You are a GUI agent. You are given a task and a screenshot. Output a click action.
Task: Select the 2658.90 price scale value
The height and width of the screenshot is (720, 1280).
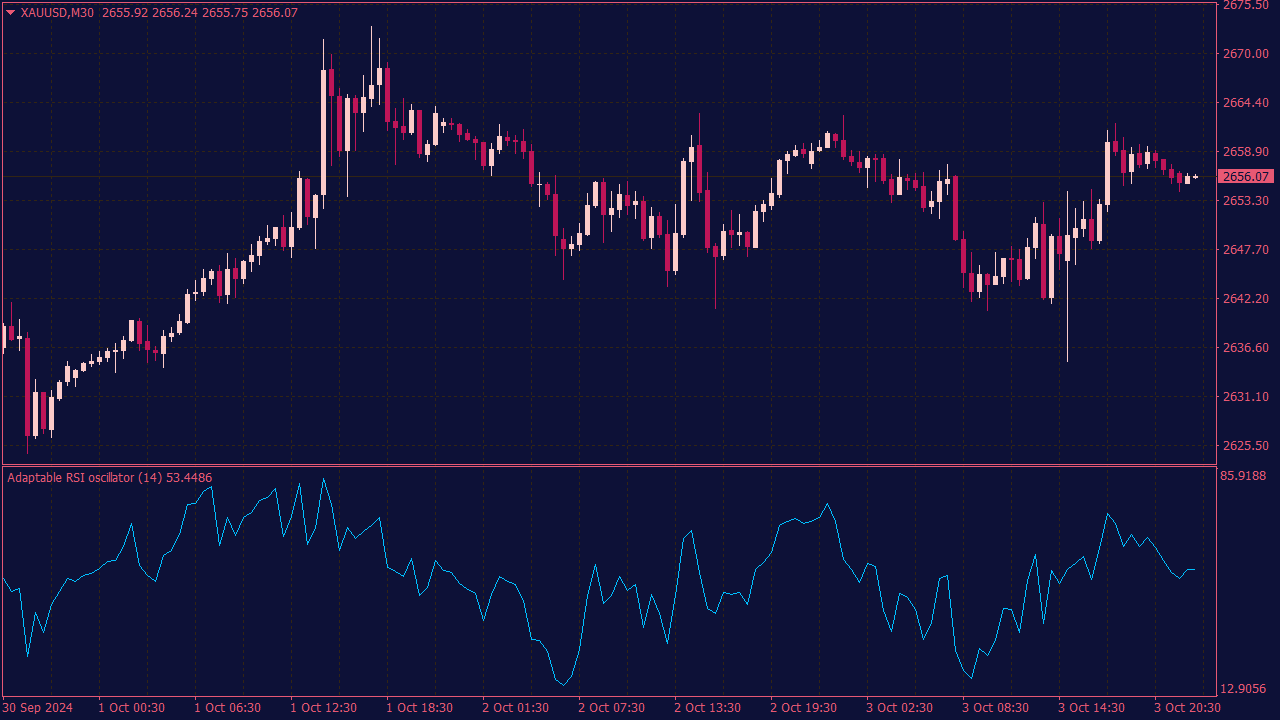pos(1245,152)
